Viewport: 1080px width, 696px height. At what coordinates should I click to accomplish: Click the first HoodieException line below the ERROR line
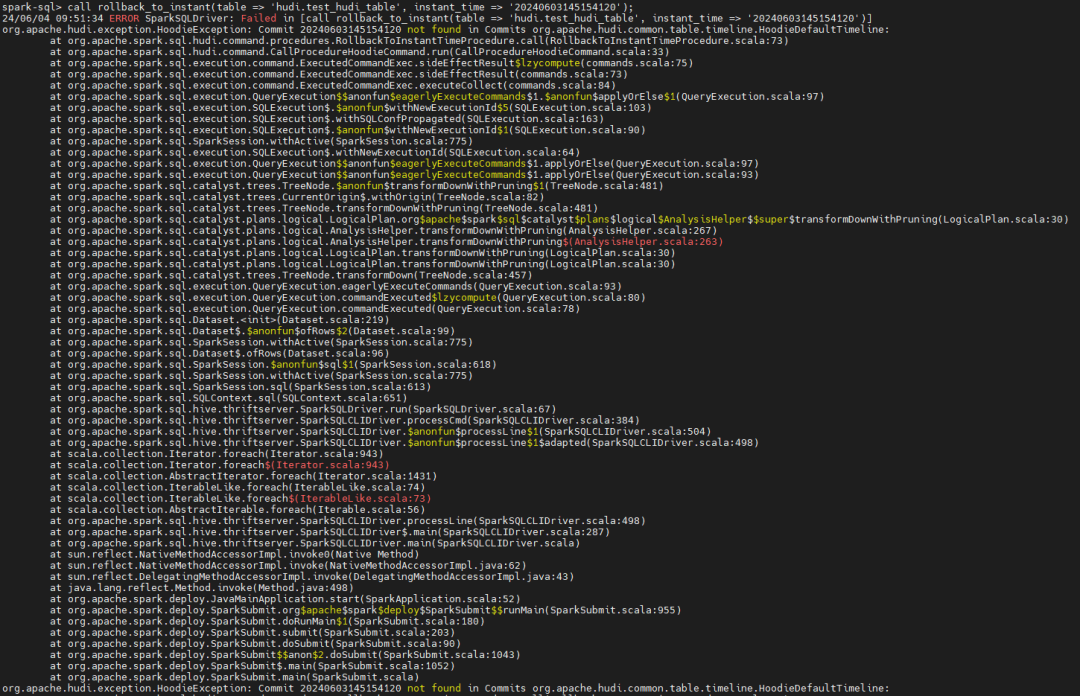[x=446, y=30]
